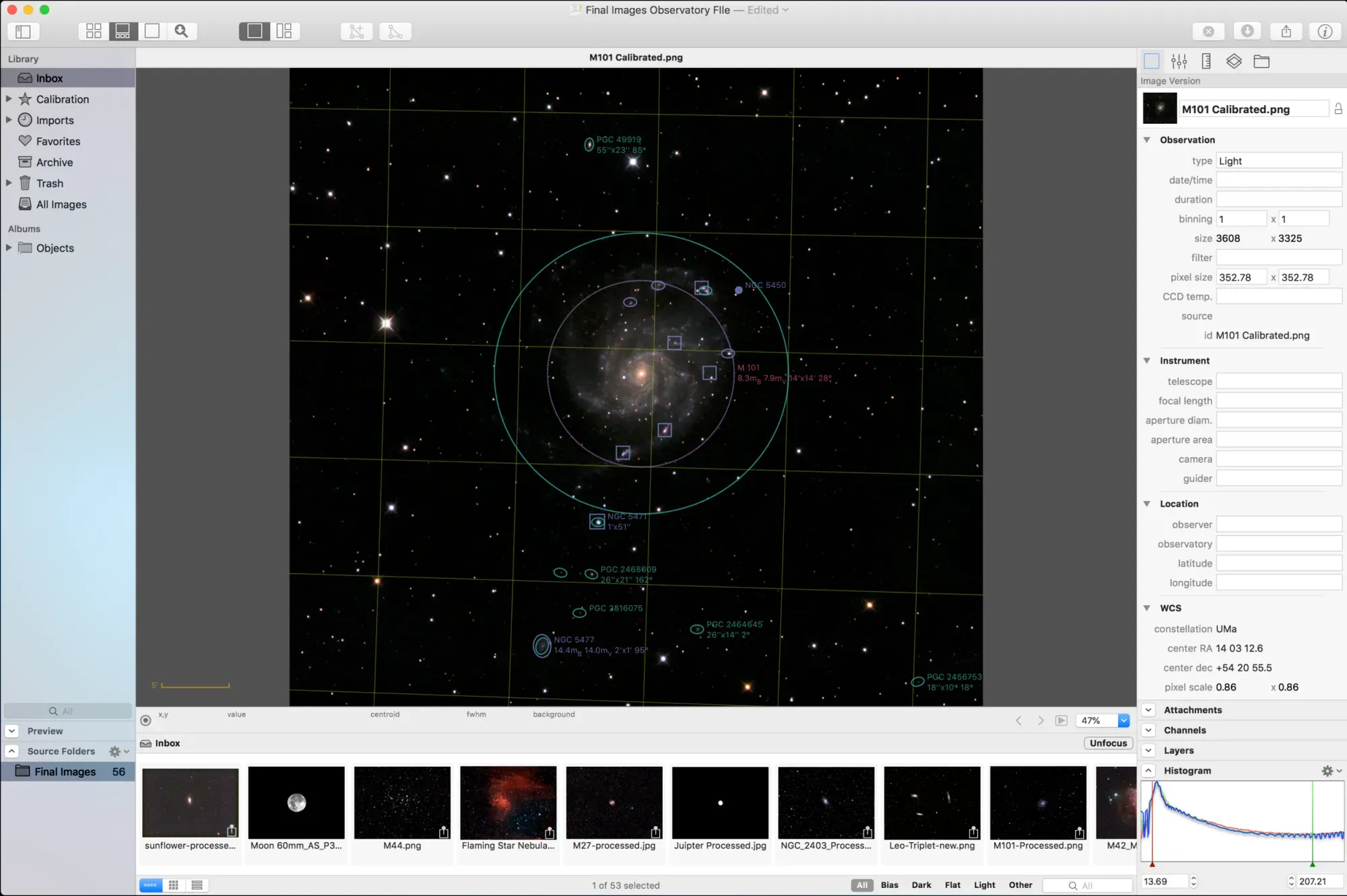Image resolution: width=1347 pixels, height=896 pixels.
Task: Enable the Light frame filter
Action: [x=984, y=885]
